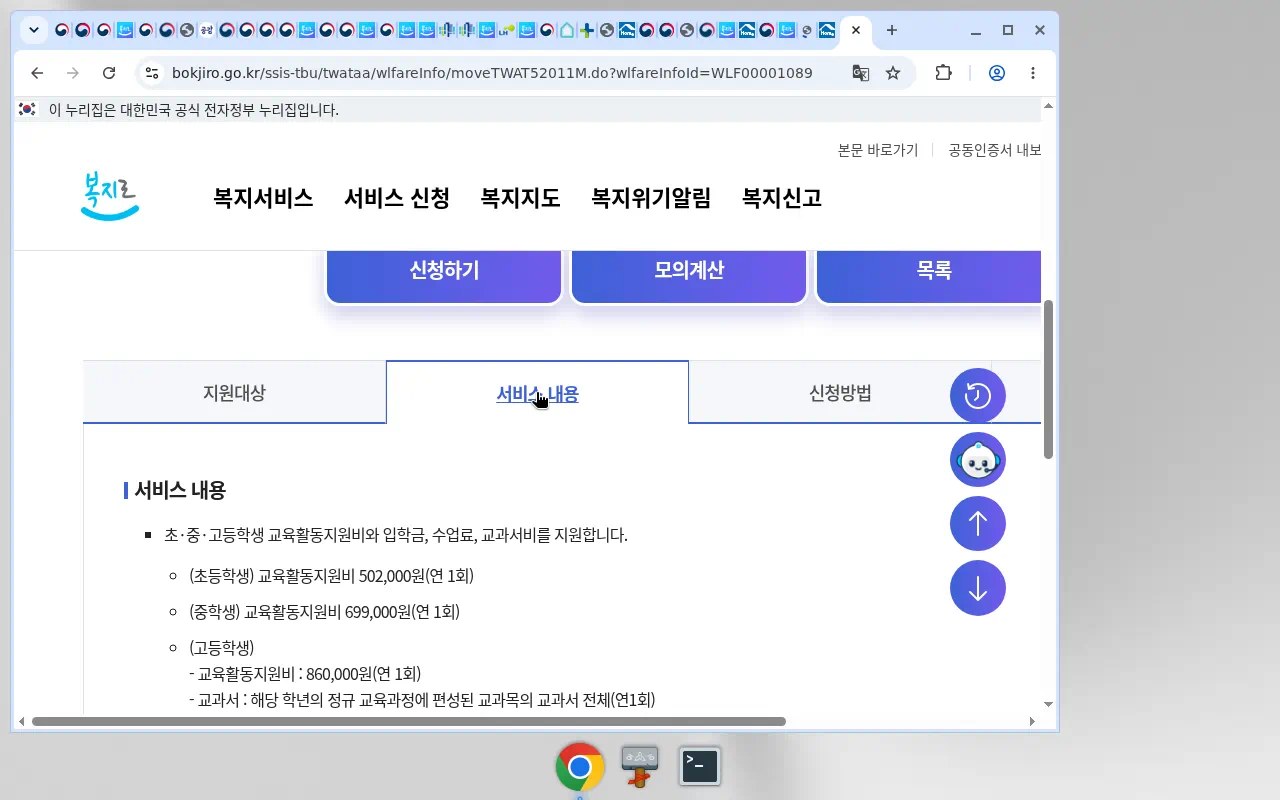Click the 목록 button
Viewport: 1280px width, 800px height.
pyautogui.click(x=929, y=275)
